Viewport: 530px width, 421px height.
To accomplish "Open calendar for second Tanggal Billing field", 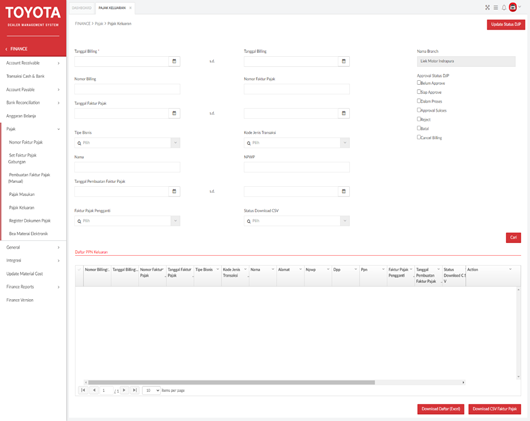I will point(343,61).
